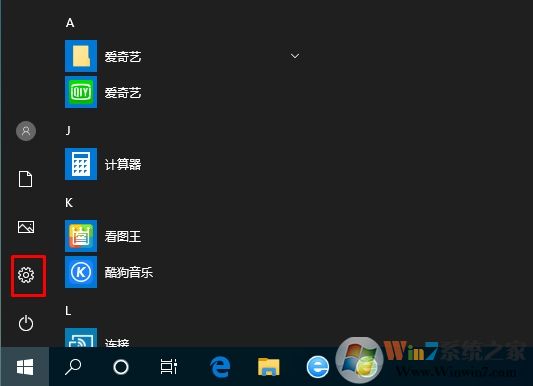Jump using the letter A header
This screenshot has width=533, height=386.
pos(70,23)
